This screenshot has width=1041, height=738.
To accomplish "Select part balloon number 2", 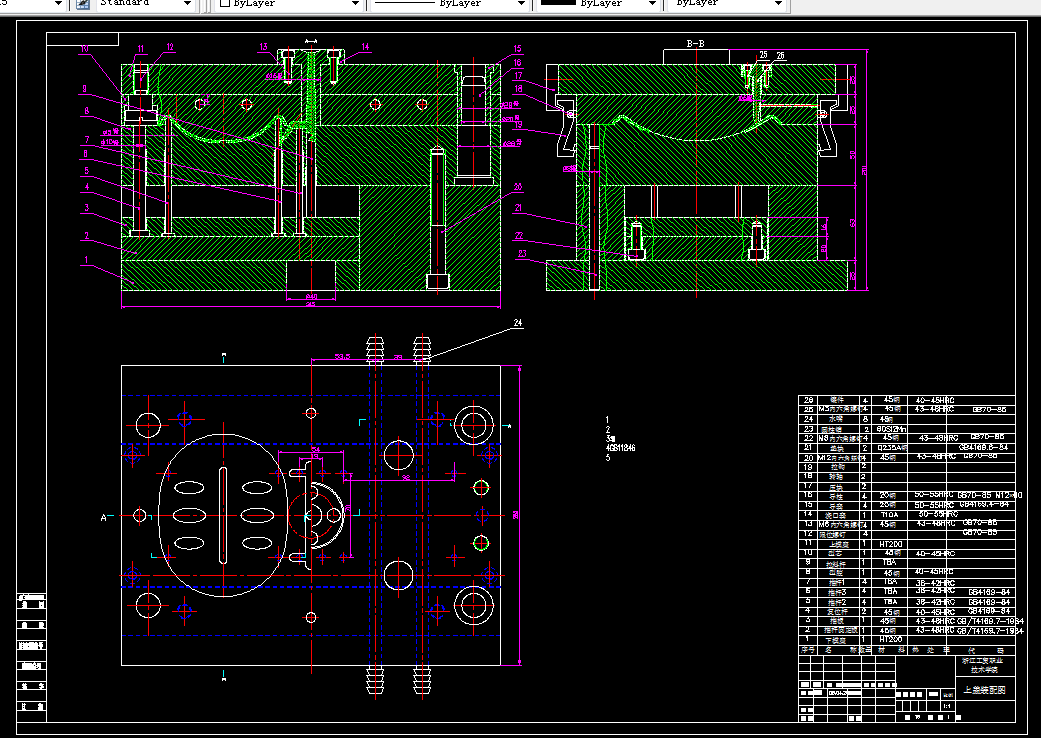I will (x=86, y=236).
